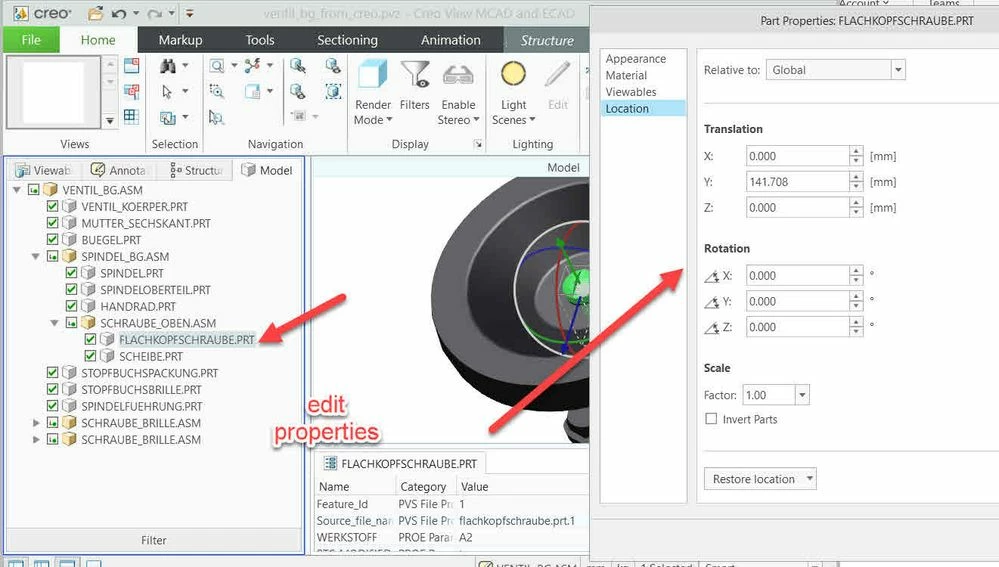Open the Viewables panel tab above tree
The height and width of the screenshot is (567, 999).
[x=42, y=170]
